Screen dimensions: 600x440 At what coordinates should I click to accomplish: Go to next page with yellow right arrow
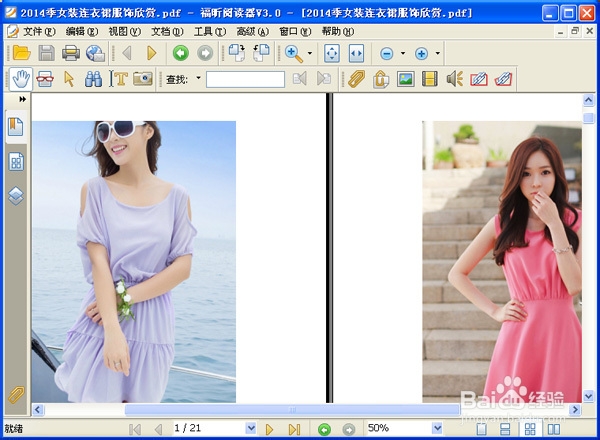point(152,53)
